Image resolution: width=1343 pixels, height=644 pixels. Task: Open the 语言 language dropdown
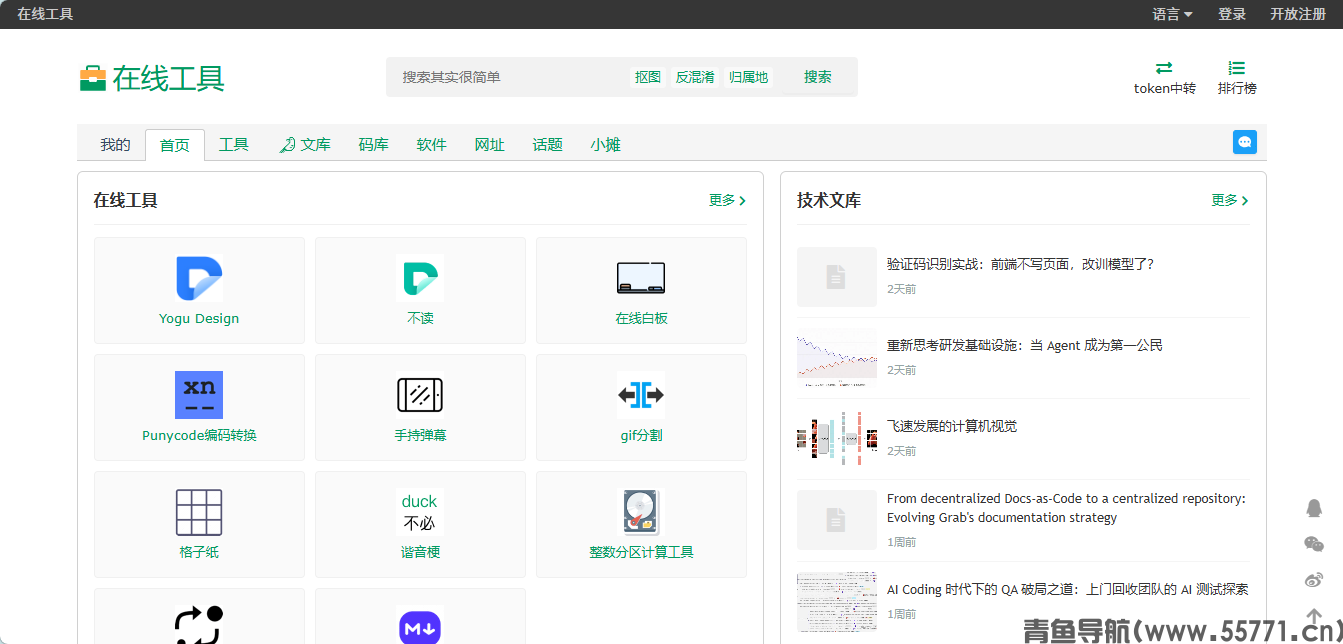click(x=1172, y=14)
